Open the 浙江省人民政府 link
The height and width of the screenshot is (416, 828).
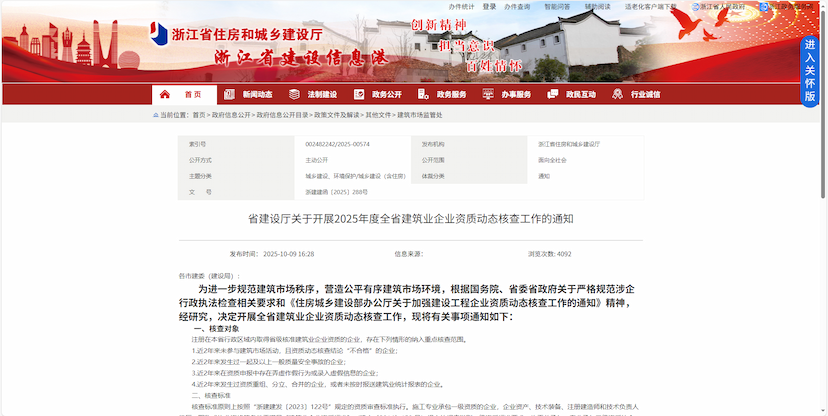point(722,6)
